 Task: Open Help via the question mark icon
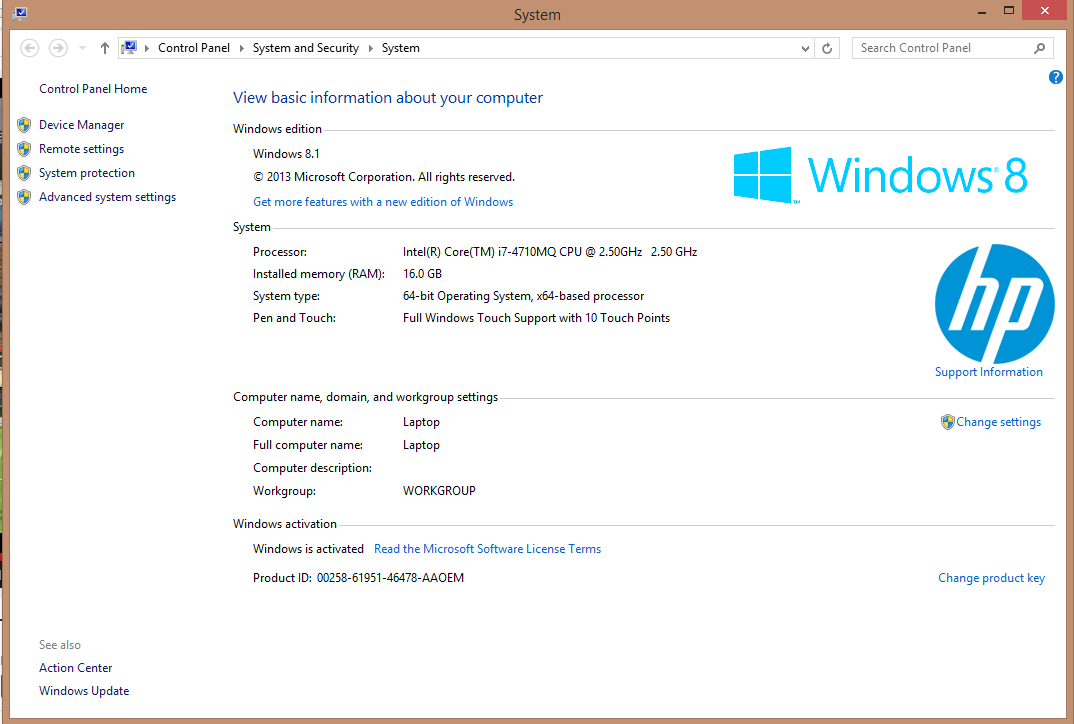pos(1056,77)
